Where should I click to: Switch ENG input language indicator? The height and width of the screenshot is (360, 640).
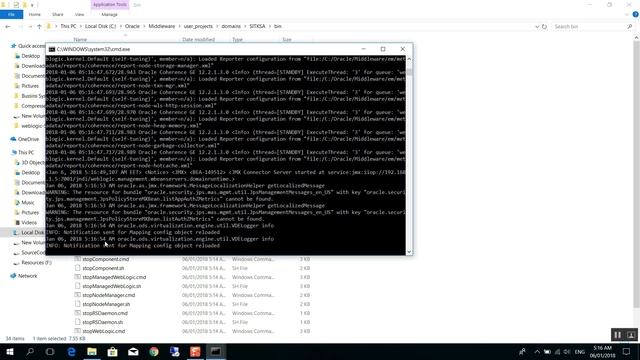(580, 352)
